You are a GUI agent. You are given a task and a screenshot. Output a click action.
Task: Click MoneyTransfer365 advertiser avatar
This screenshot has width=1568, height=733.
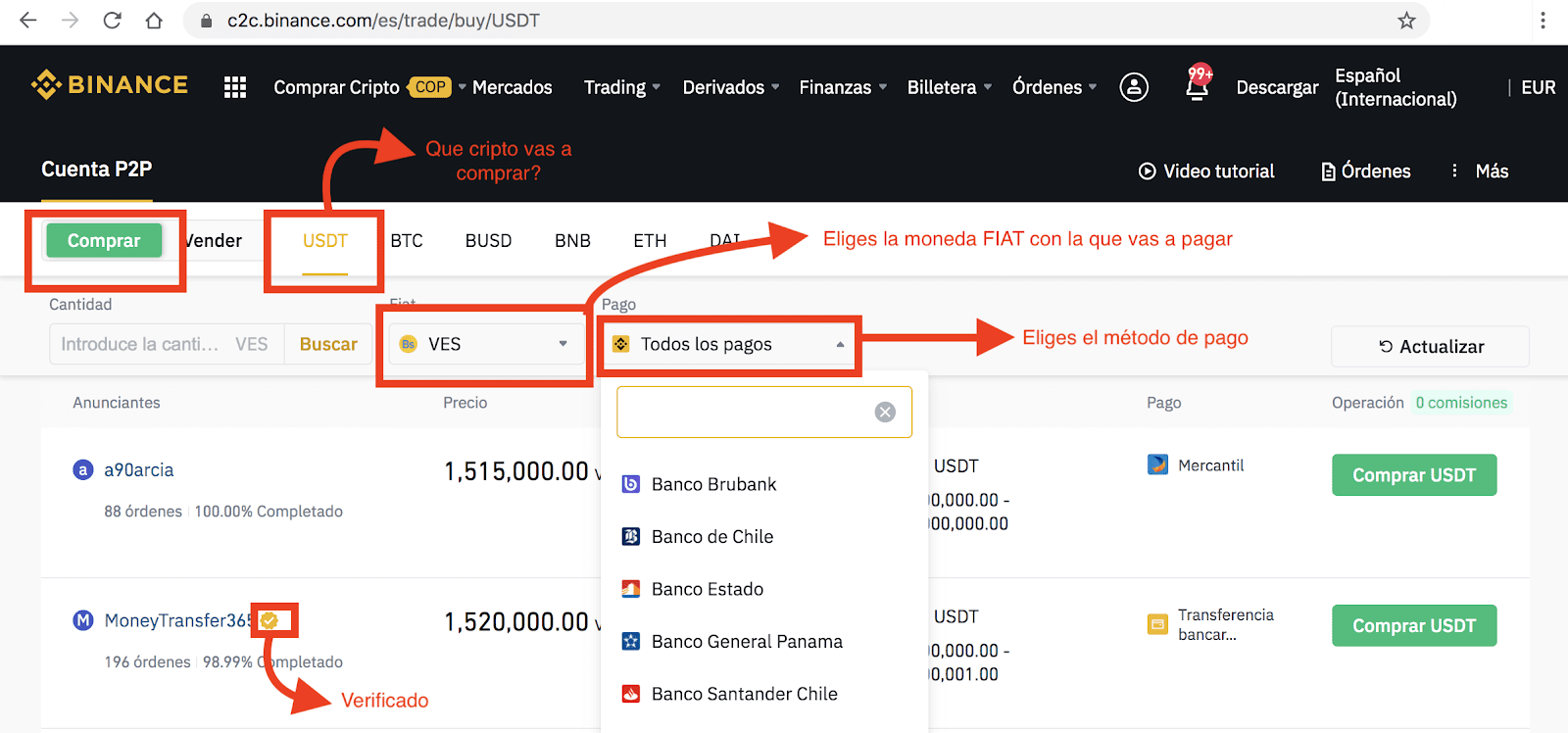(x=83, y=620)
